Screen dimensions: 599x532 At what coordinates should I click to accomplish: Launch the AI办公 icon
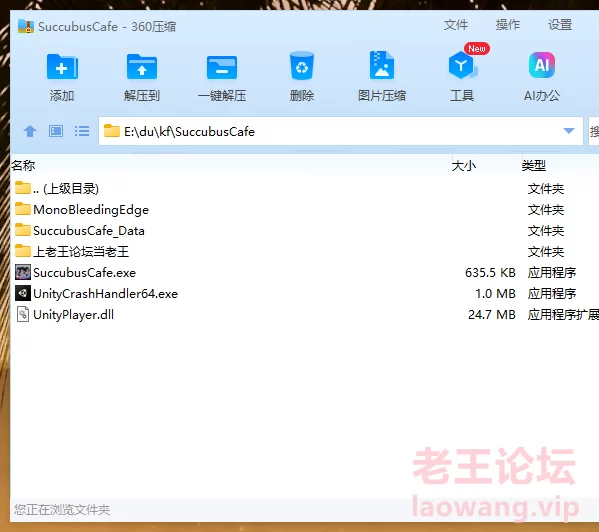pyautogui.click(x=542, y=65)
